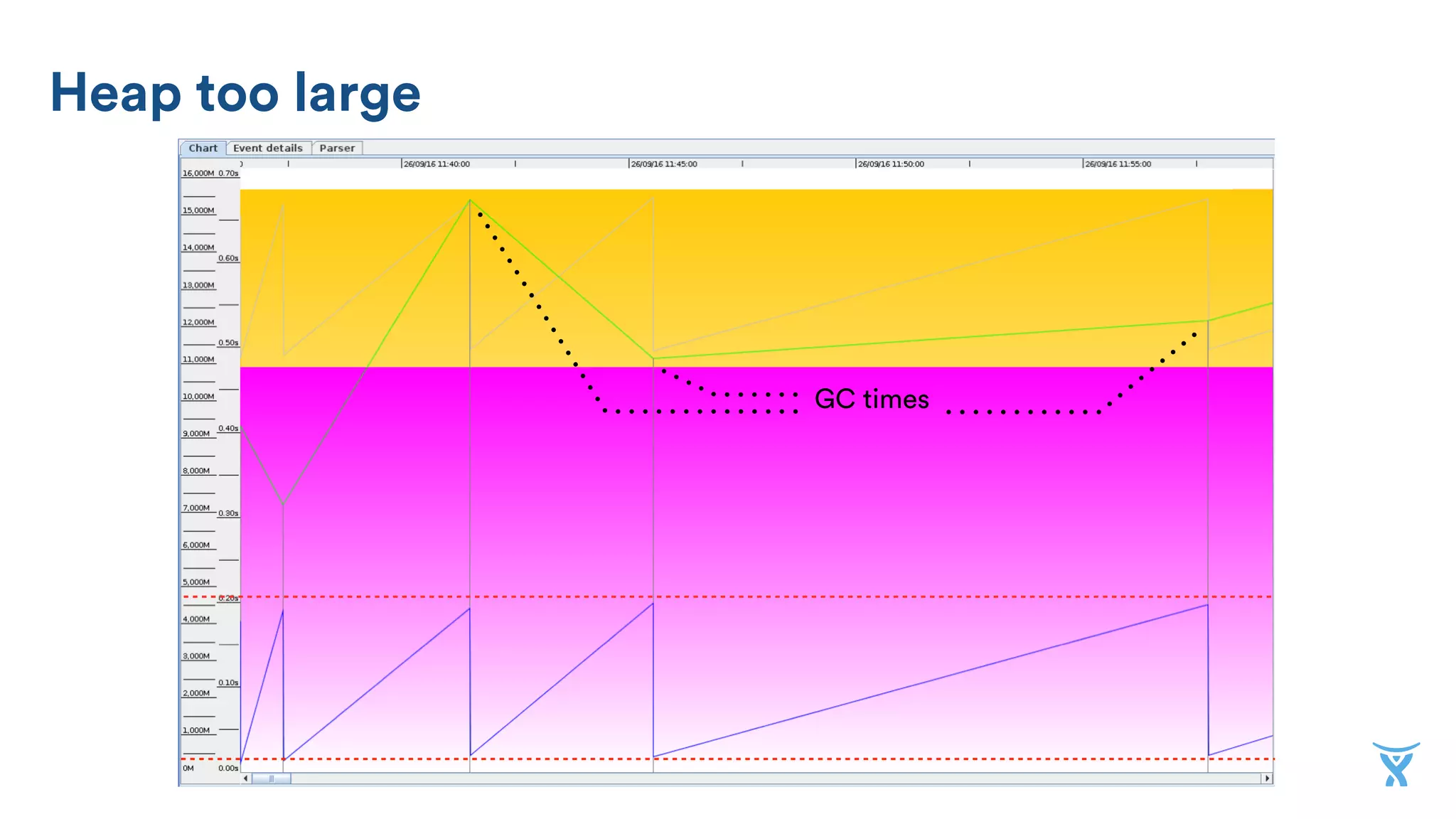1456x819 pixels.
Task: Click the 0M axis origin label
Action: [x=188, y=768]
